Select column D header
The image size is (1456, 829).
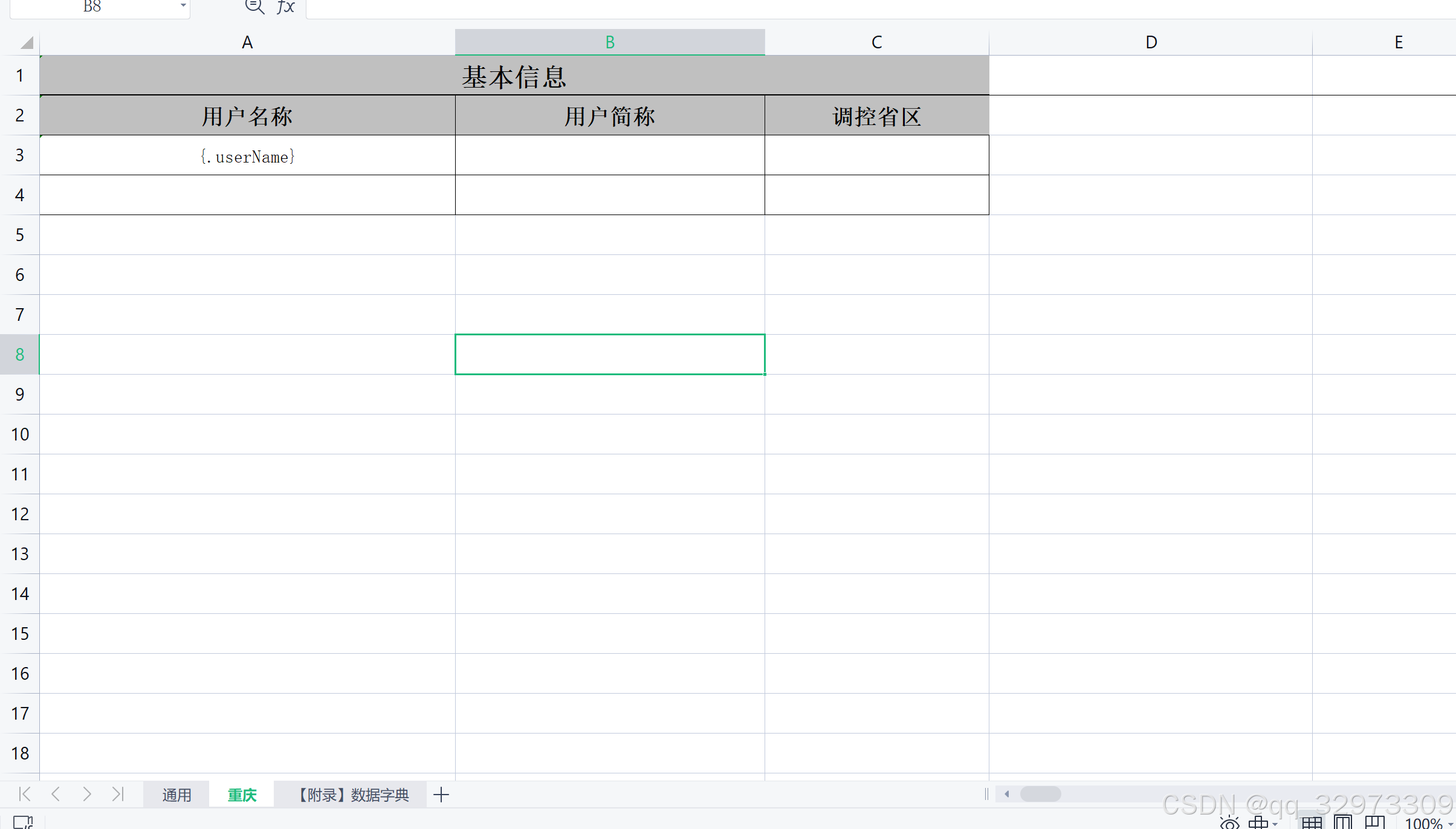(x=1151, y=42)
